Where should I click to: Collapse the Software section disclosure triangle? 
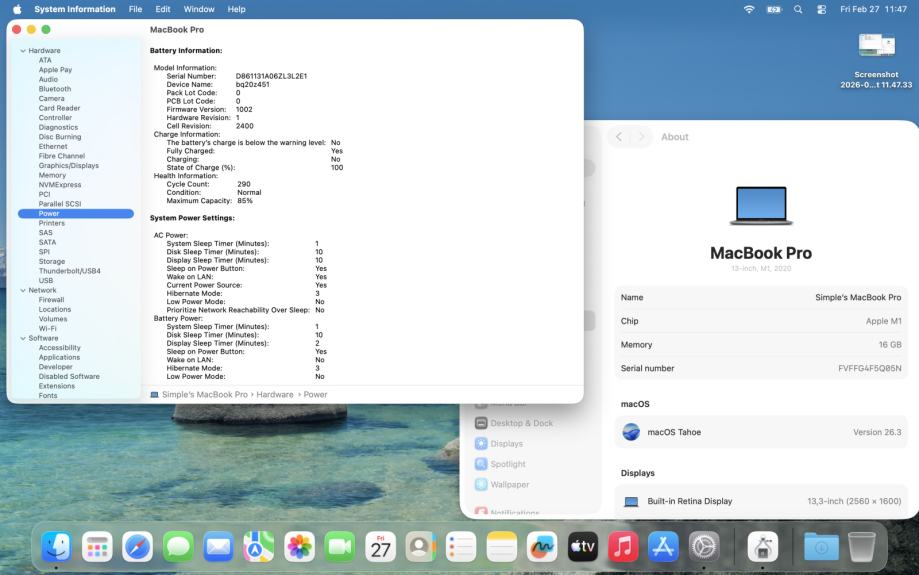pos(23,338)
